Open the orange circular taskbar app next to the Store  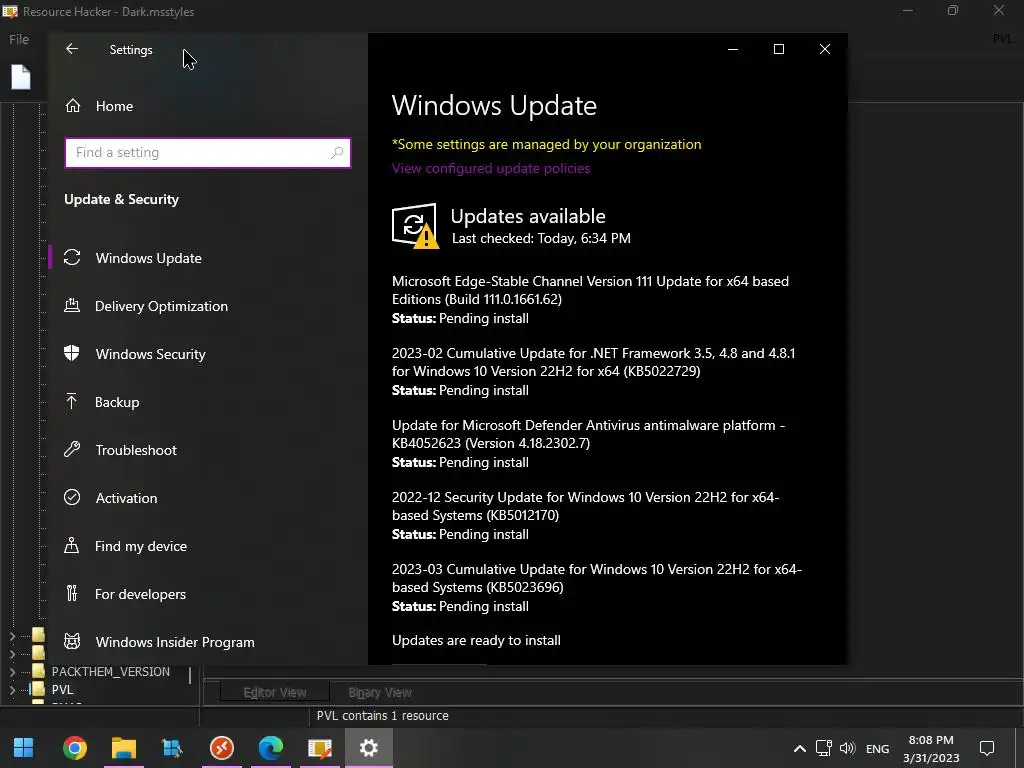pyautogui.click(x=221, y=748)
